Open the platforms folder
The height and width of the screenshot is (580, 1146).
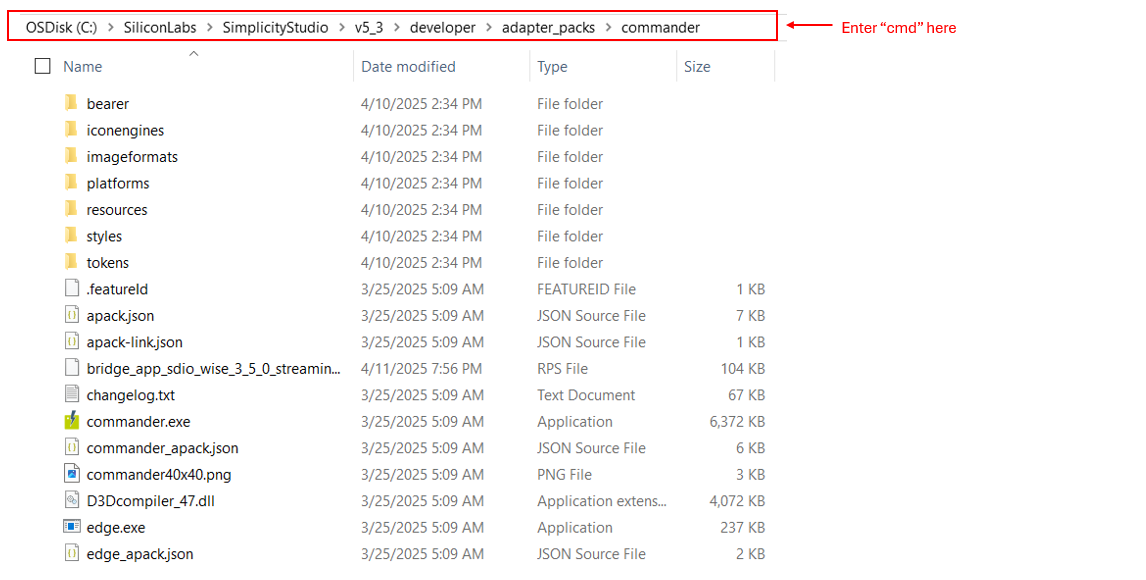click(x=118, y=183)
